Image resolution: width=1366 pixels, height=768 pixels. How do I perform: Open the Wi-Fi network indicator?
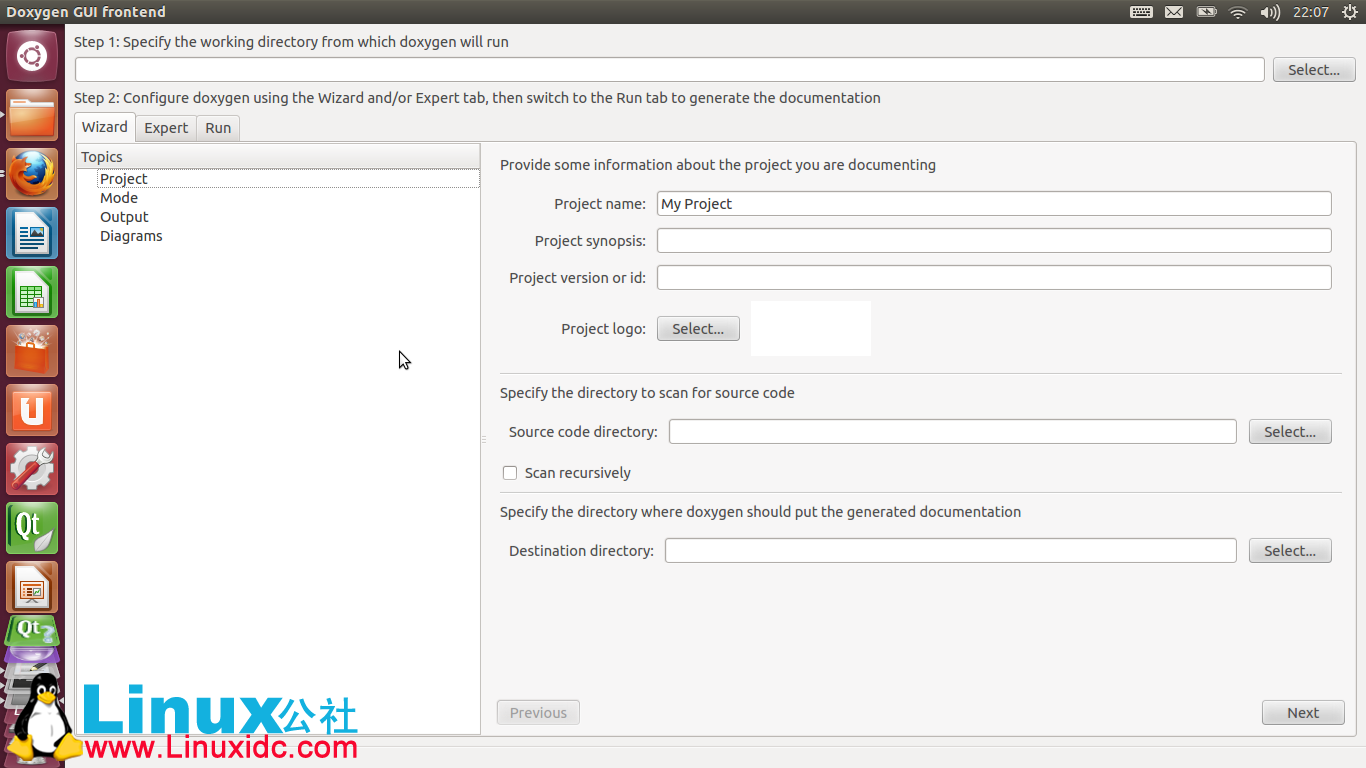pos(1238,12)
